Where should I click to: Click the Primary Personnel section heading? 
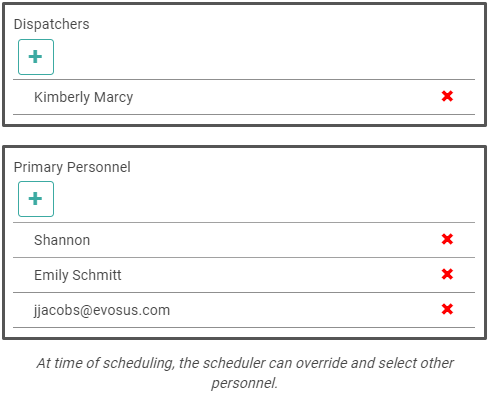pos(72,167)
